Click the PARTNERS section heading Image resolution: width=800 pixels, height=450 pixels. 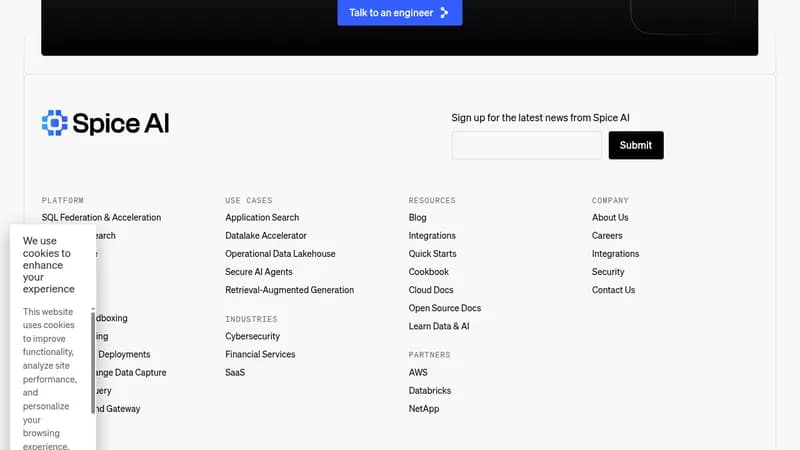[429, 355]
